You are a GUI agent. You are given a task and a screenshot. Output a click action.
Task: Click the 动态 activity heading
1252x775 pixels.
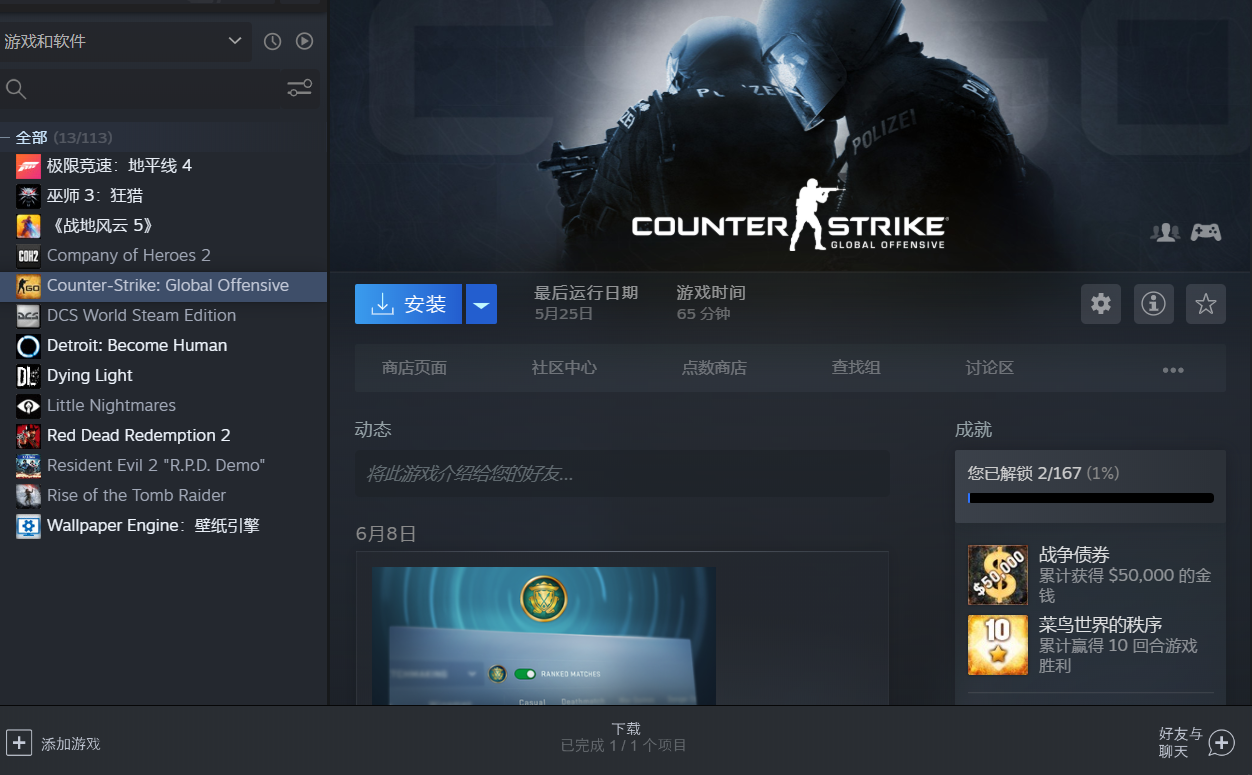tap(373, 430)
